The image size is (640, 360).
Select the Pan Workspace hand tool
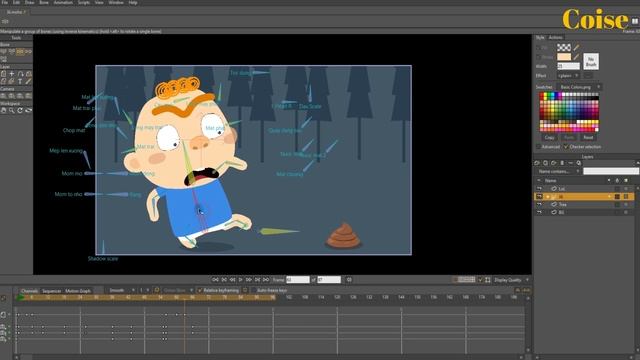click(3, 111)
